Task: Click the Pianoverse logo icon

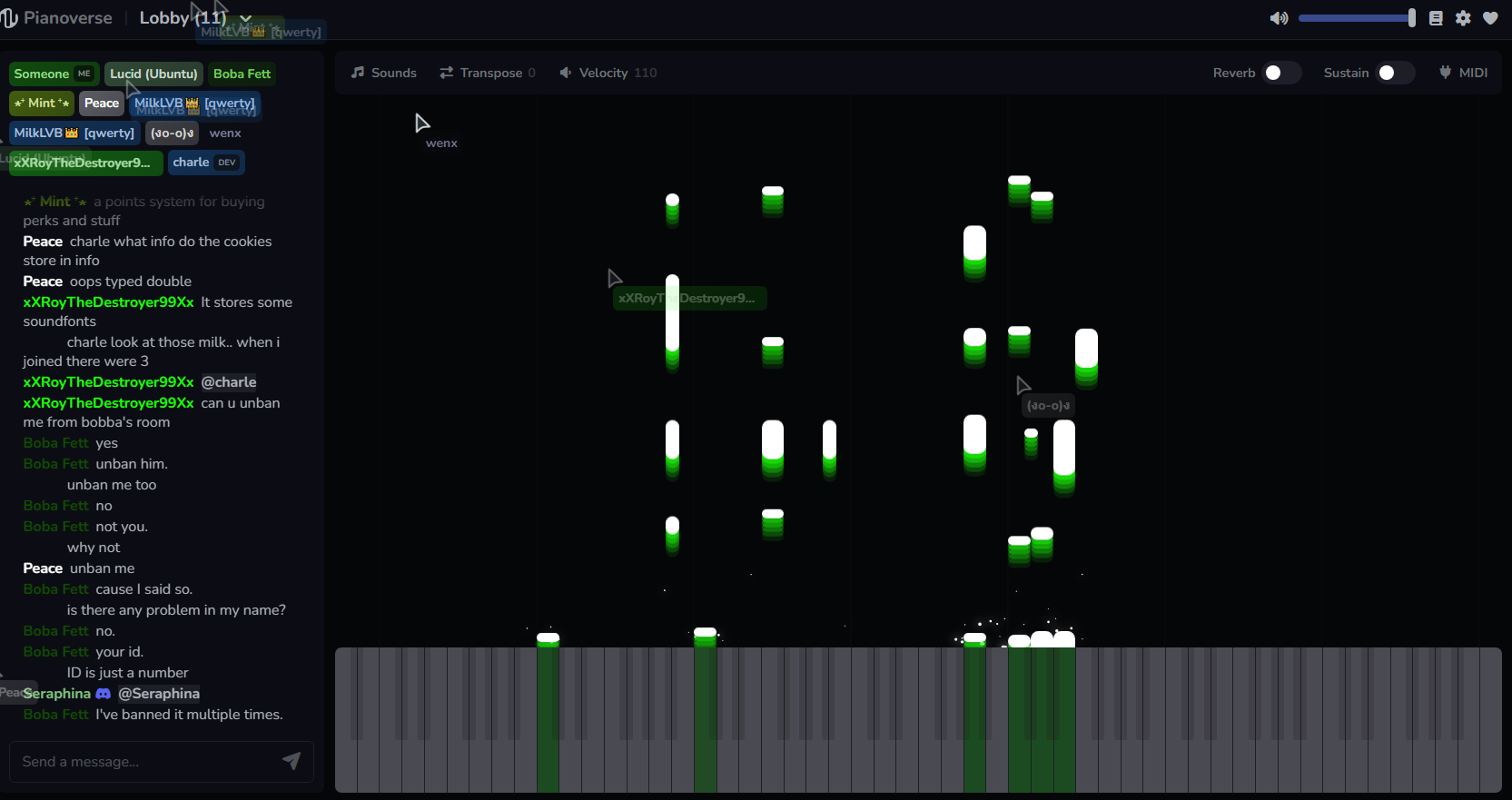Action: pyautogui.click(x=10, y=18)
